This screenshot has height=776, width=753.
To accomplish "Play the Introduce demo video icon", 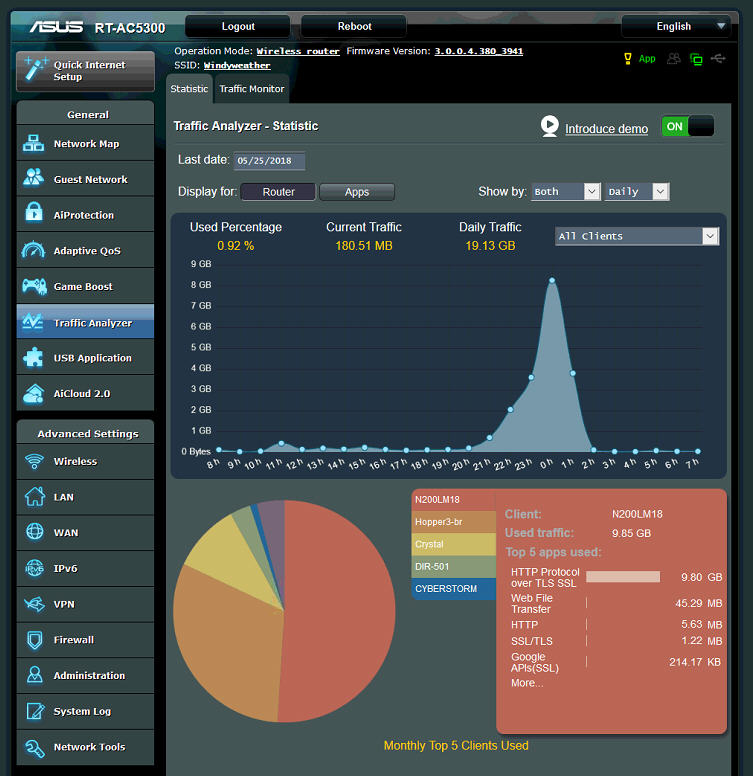I will (549, 127).
